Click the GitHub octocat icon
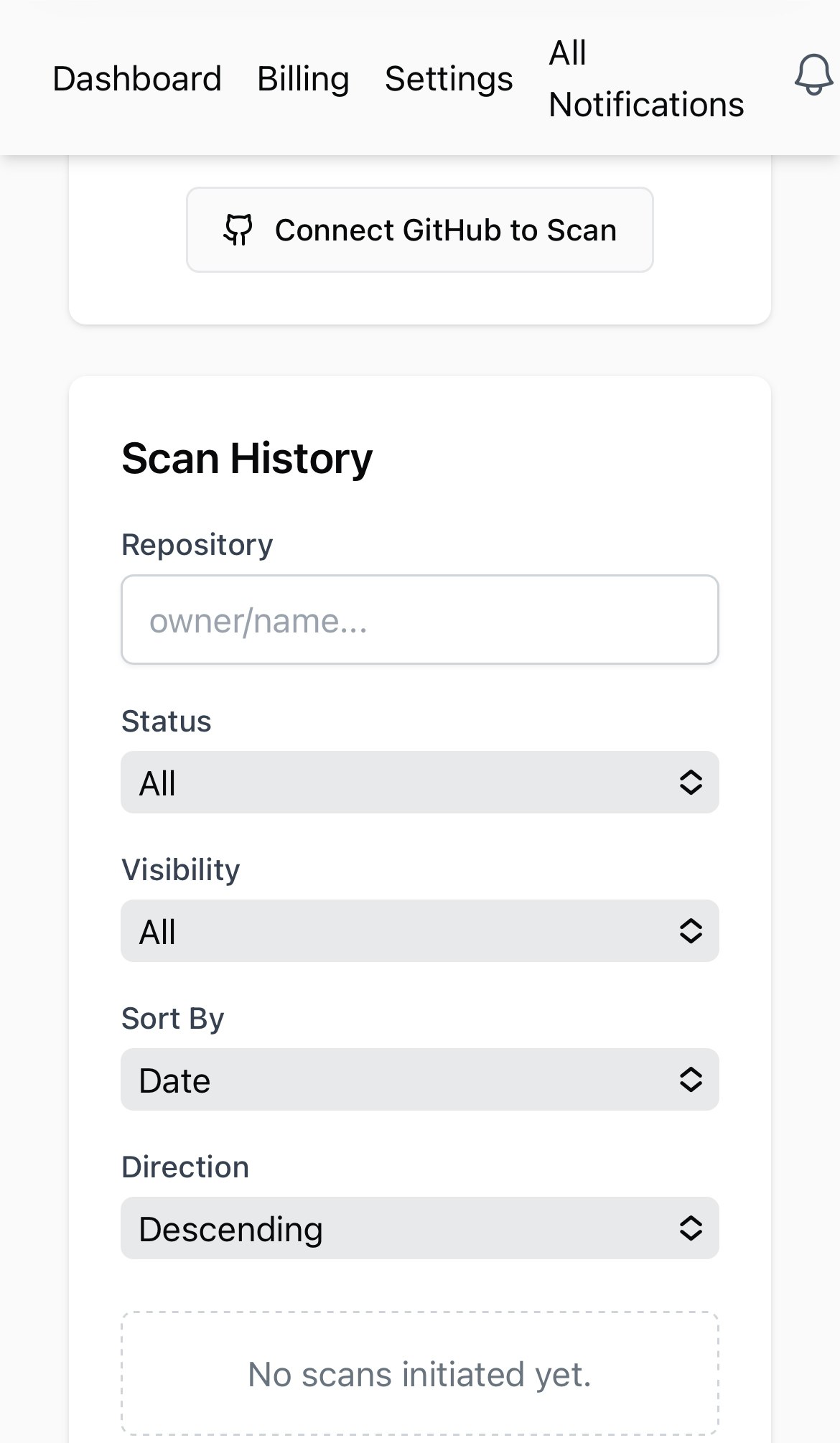This screenshot has width=840, height=1443. (x=238, y=230)
